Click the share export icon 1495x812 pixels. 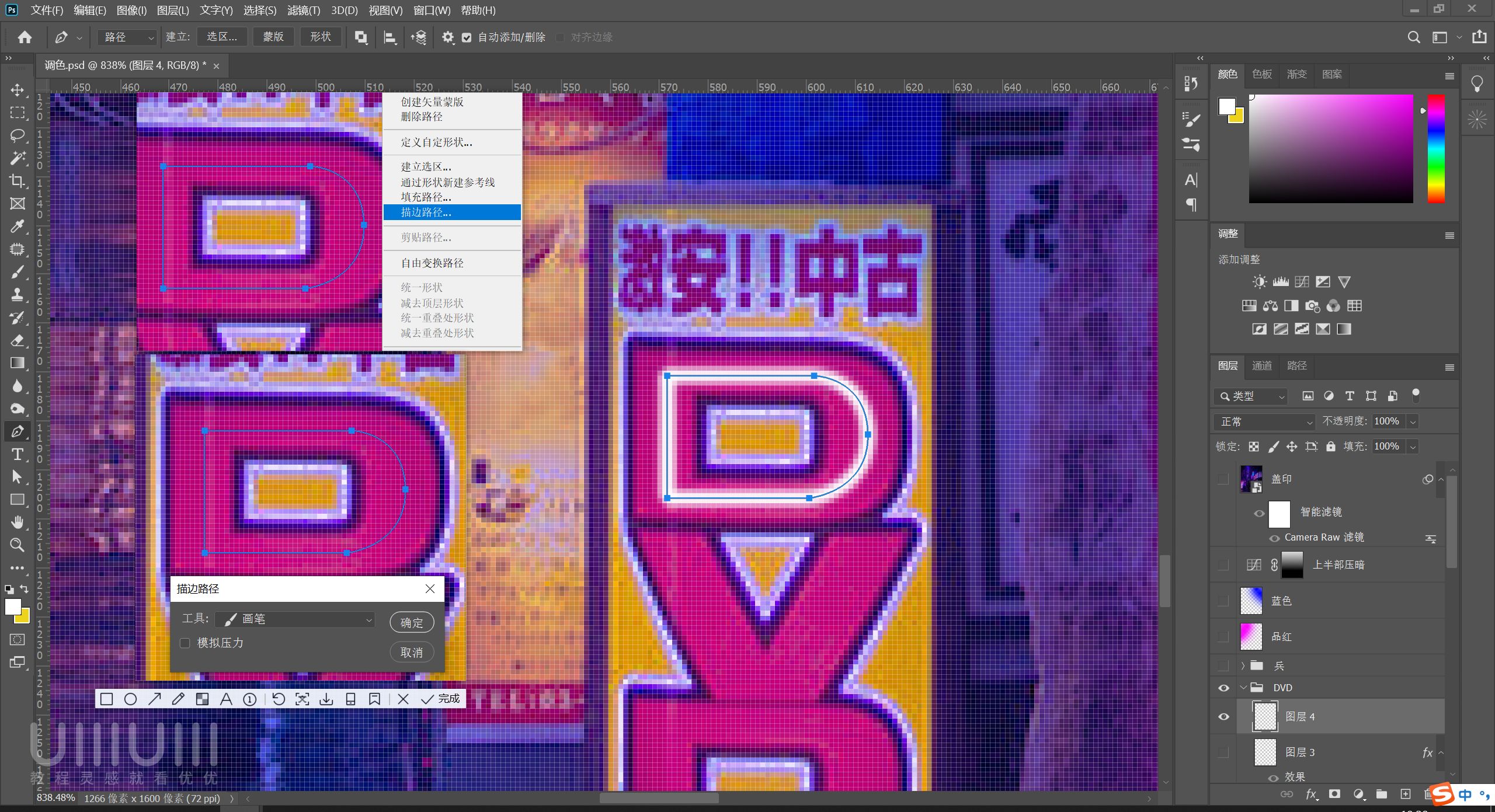point(1479,37)
